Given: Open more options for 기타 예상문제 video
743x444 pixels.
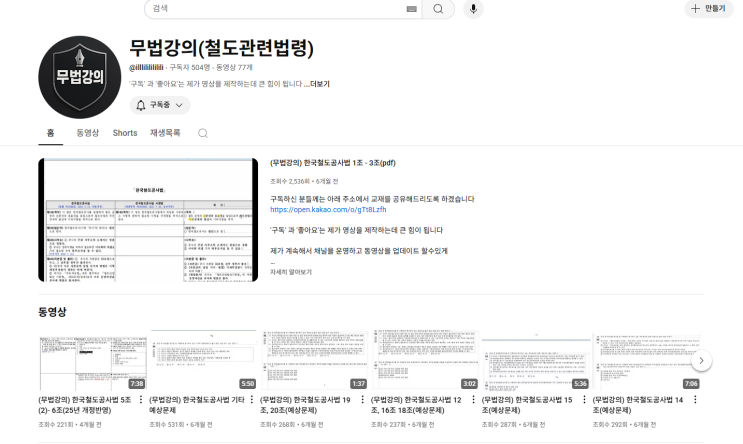Looking at the screenshot, I should pos(252,400).
